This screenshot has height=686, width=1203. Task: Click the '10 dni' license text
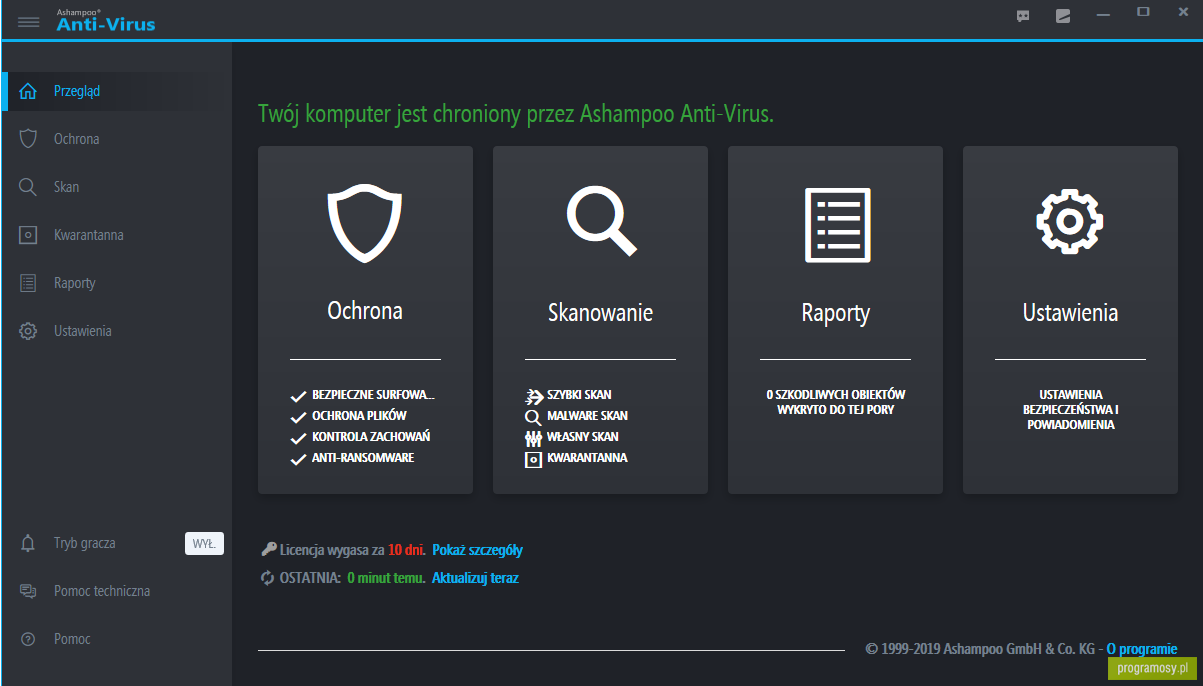coord(407,550)
